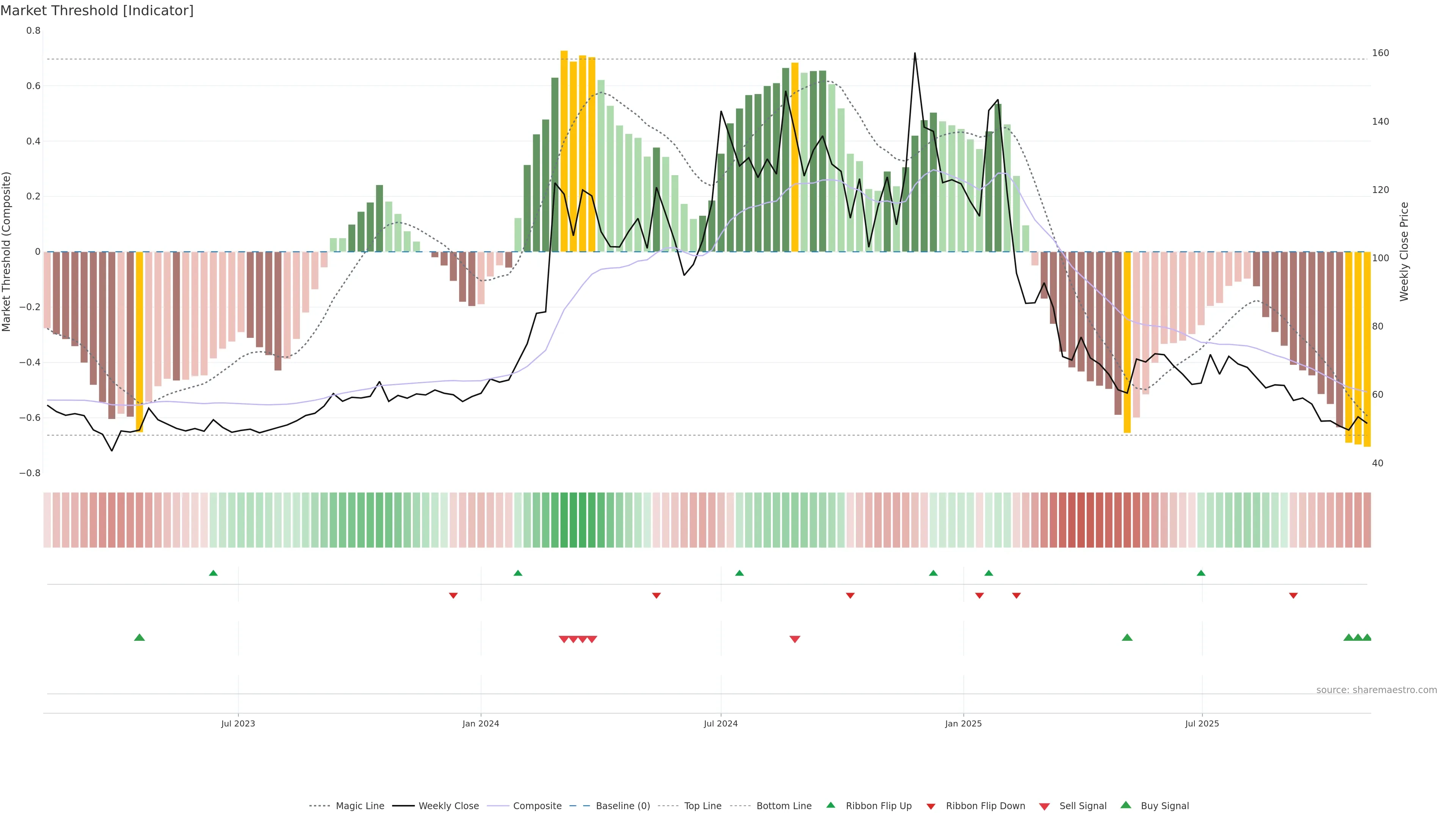Viewport: 1456px width, 819px height.
Task: Click the Jul 2025 x-axis label
Action: point(1202,723)
